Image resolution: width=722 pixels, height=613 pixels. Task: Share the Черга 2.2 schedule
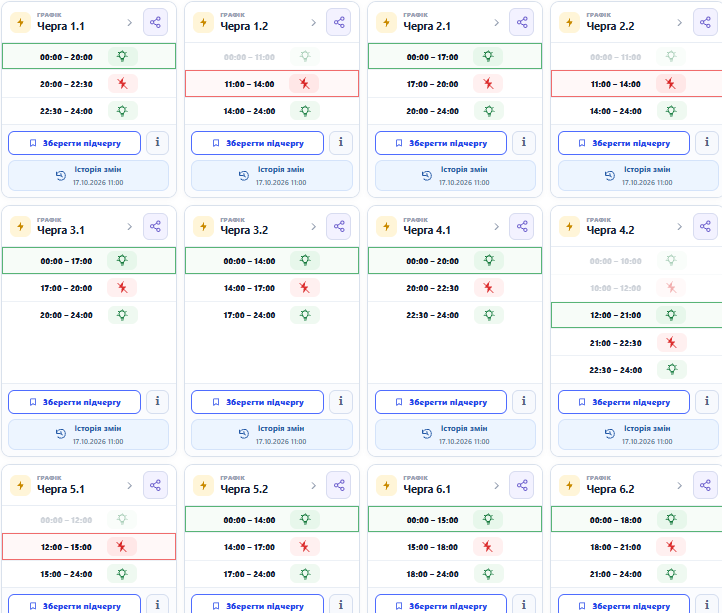pyautogui.click(x=705, y=22)
